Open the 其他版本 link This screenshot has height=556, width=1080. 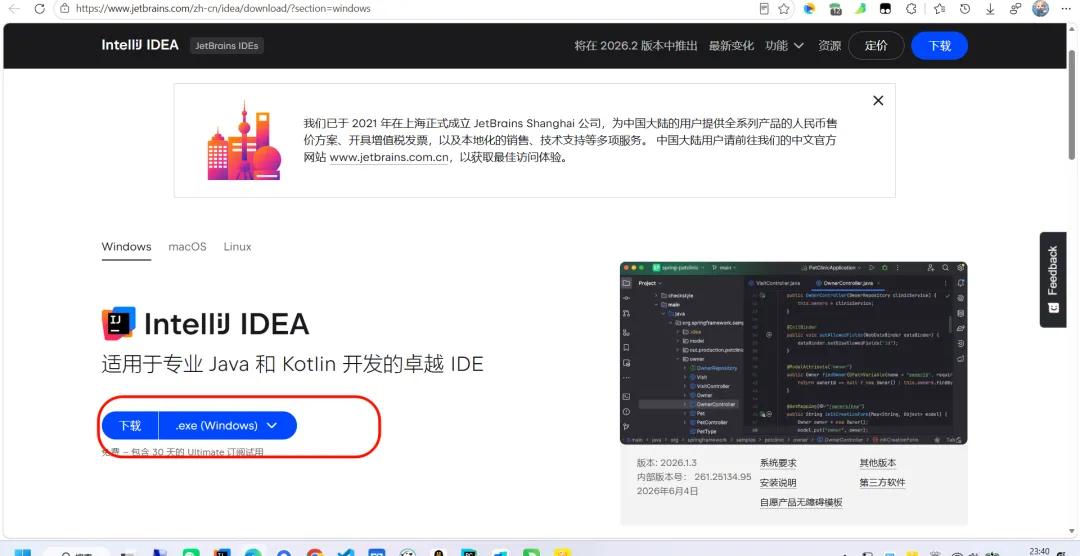[878, 463]
